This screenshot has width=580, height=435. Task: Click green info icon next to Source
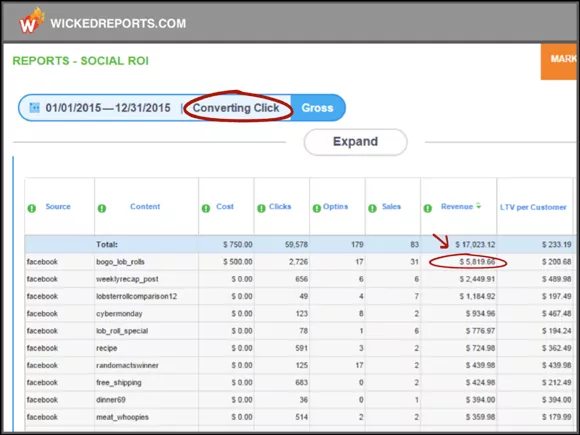coord(32,208)
